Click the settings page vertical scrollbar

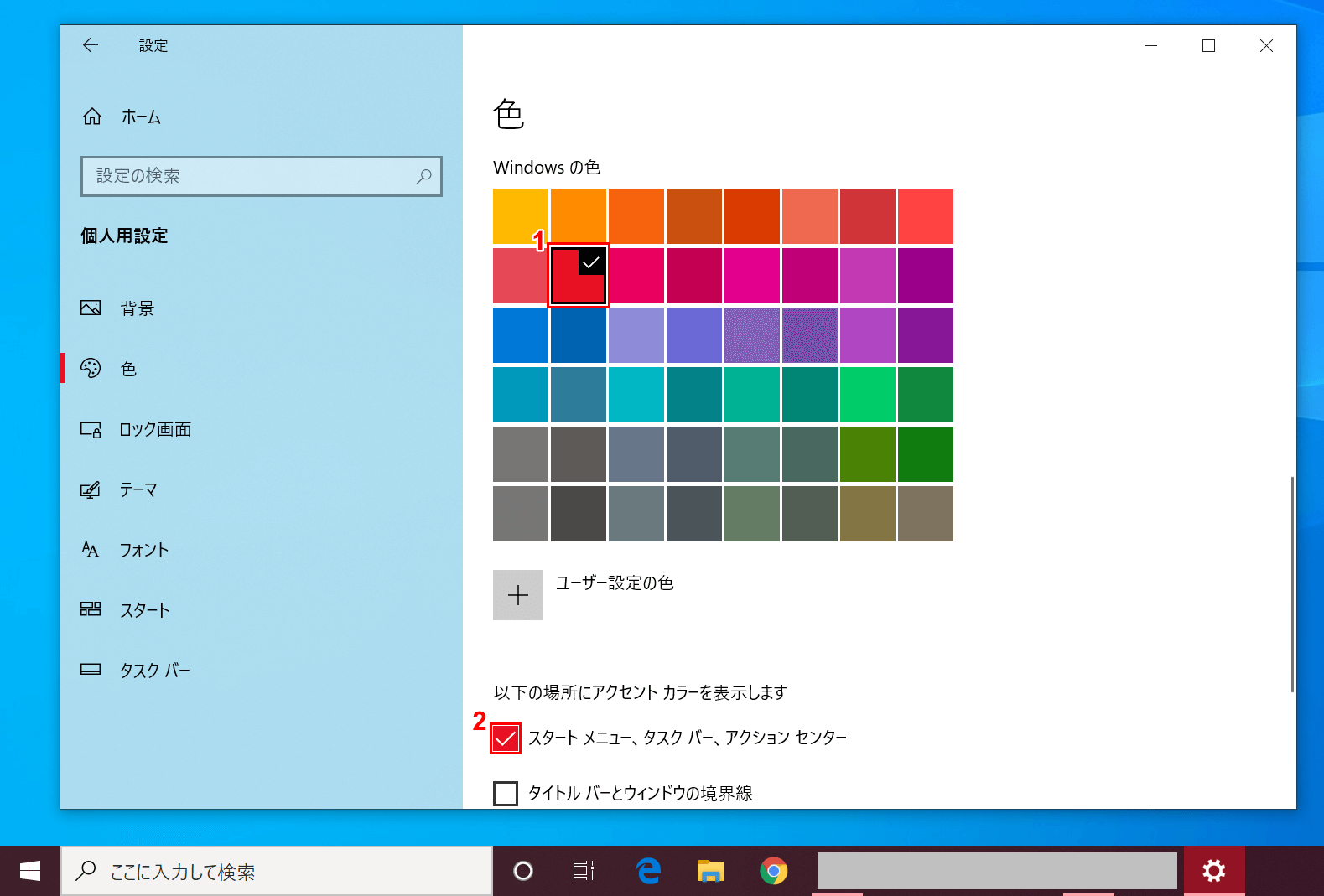(1292, 584)
